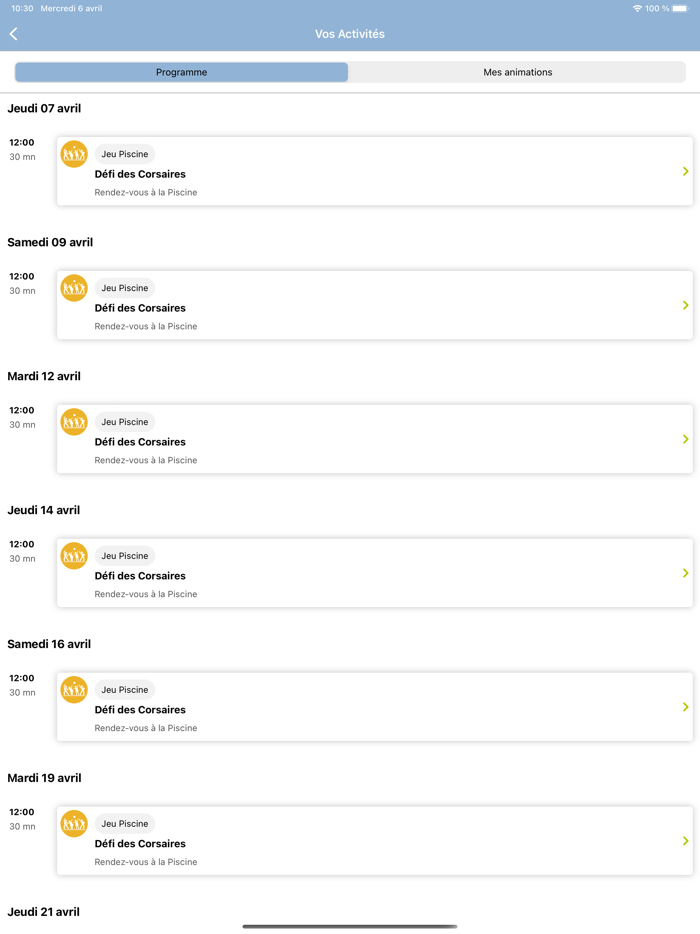Screen dimensions: 700x934
Task: Open chevron for Jeudi 14 avril activity
Action: tap(685, 574)
